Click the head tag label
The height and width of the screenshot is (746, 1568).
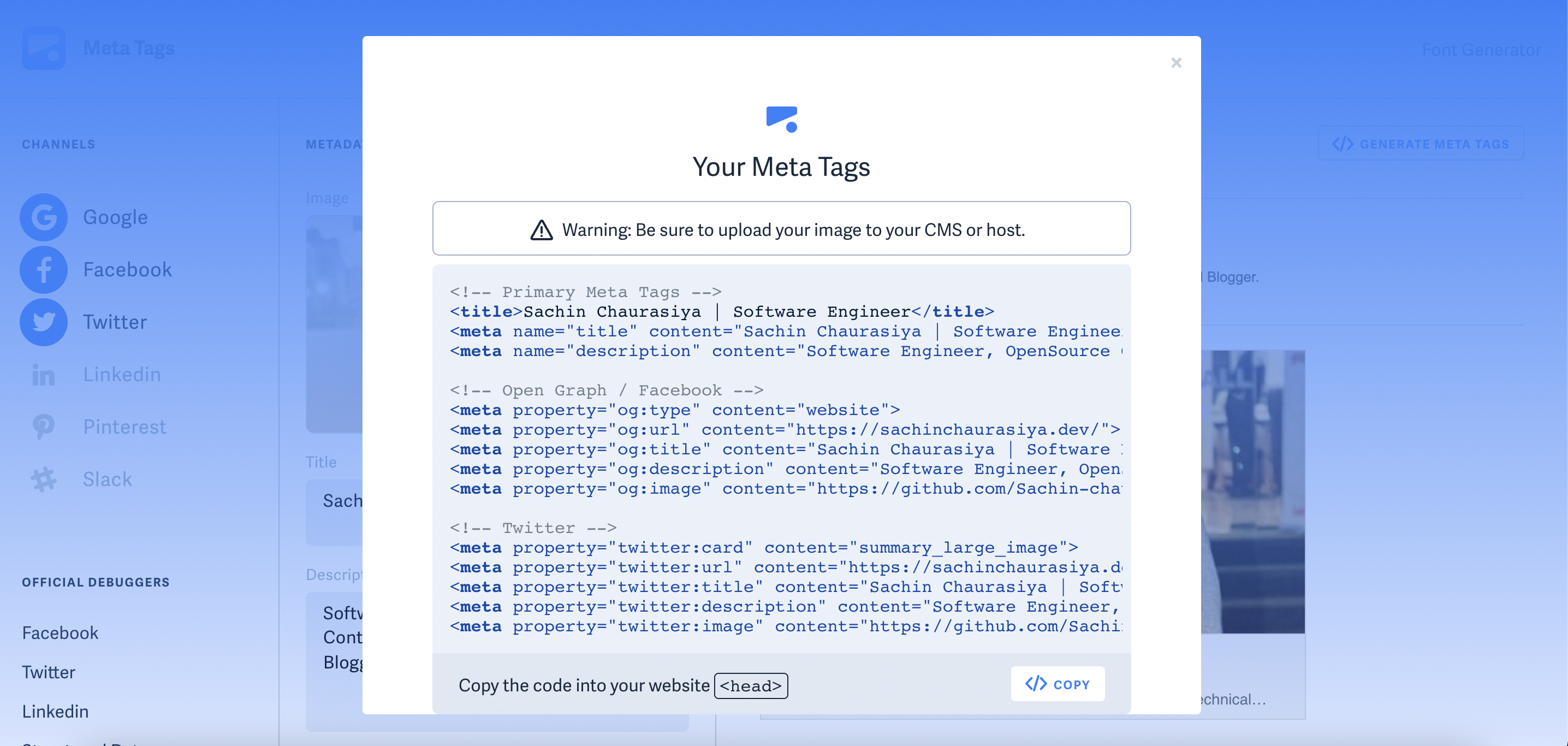click(x=751, y=686)
